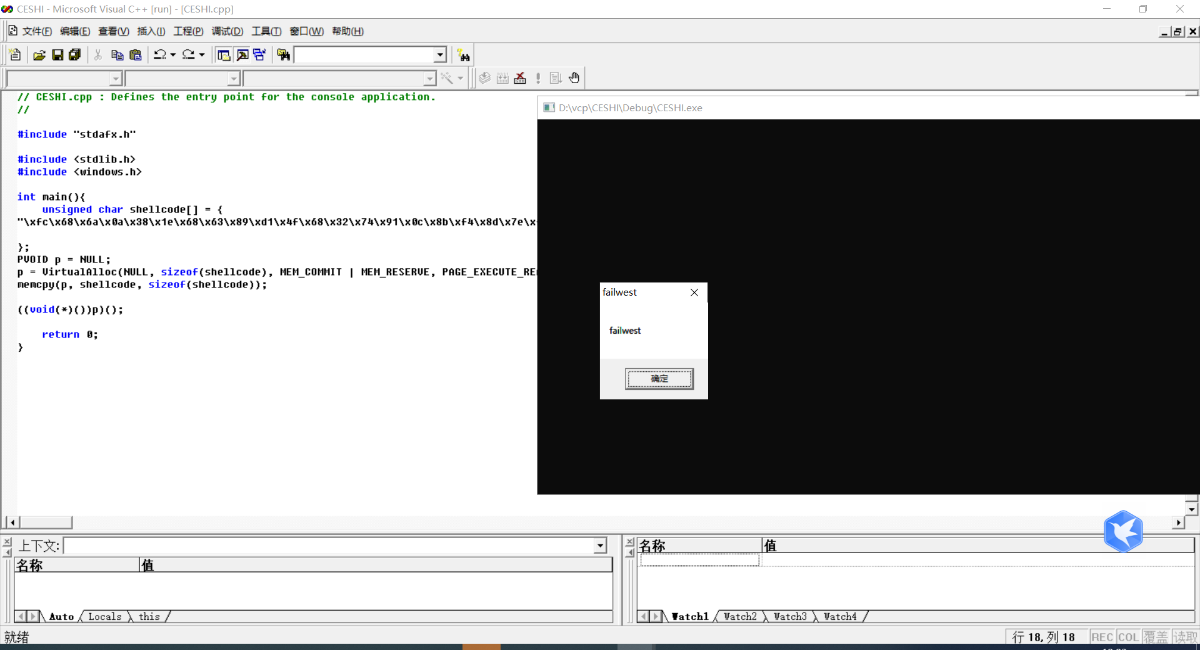Viewport: 1200px width, 650px height.
Task: Open the 查看 (View) menu
Action: (113, 31)
